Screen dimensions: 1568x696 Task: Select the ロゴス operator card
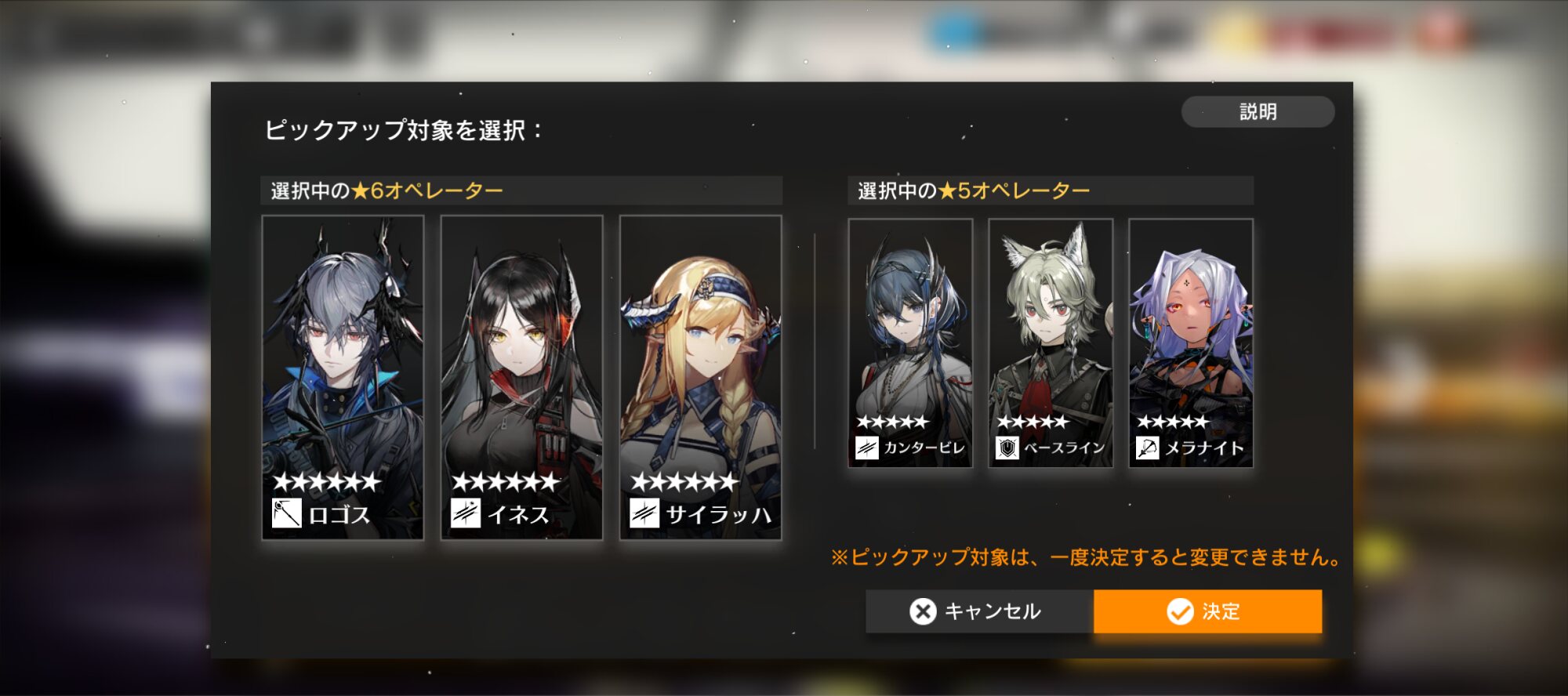coord(343,377)
